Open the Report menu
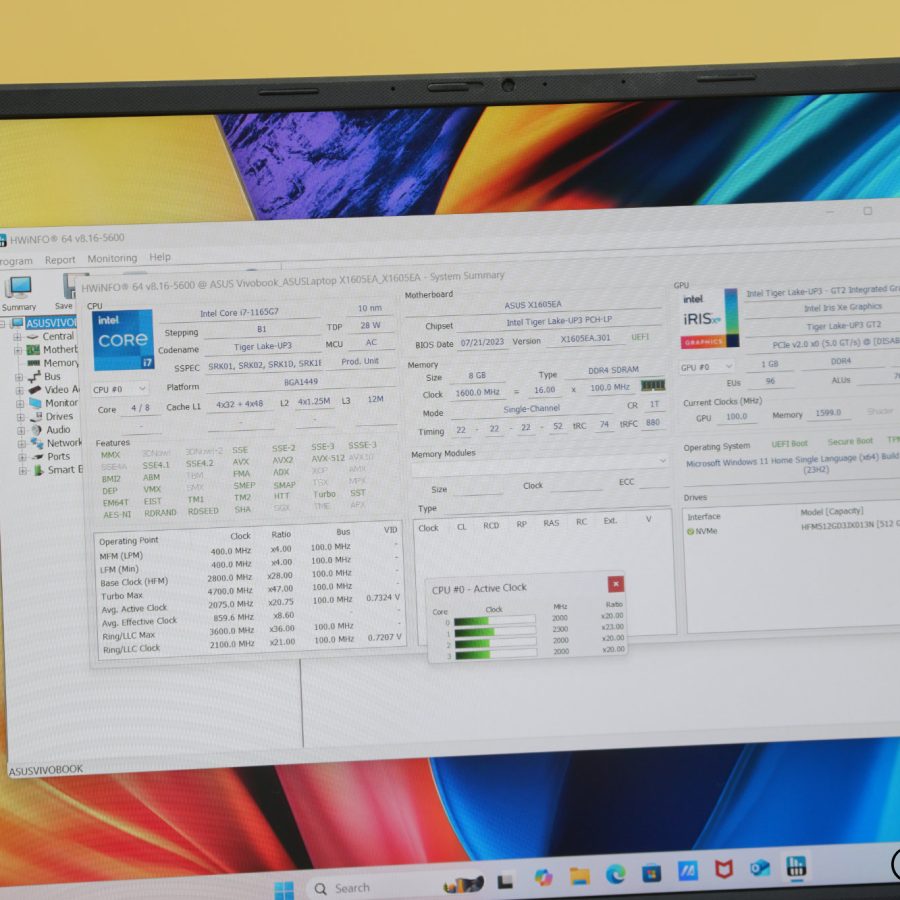This screenshot has width=900, height=900. (x=60, y=260)
